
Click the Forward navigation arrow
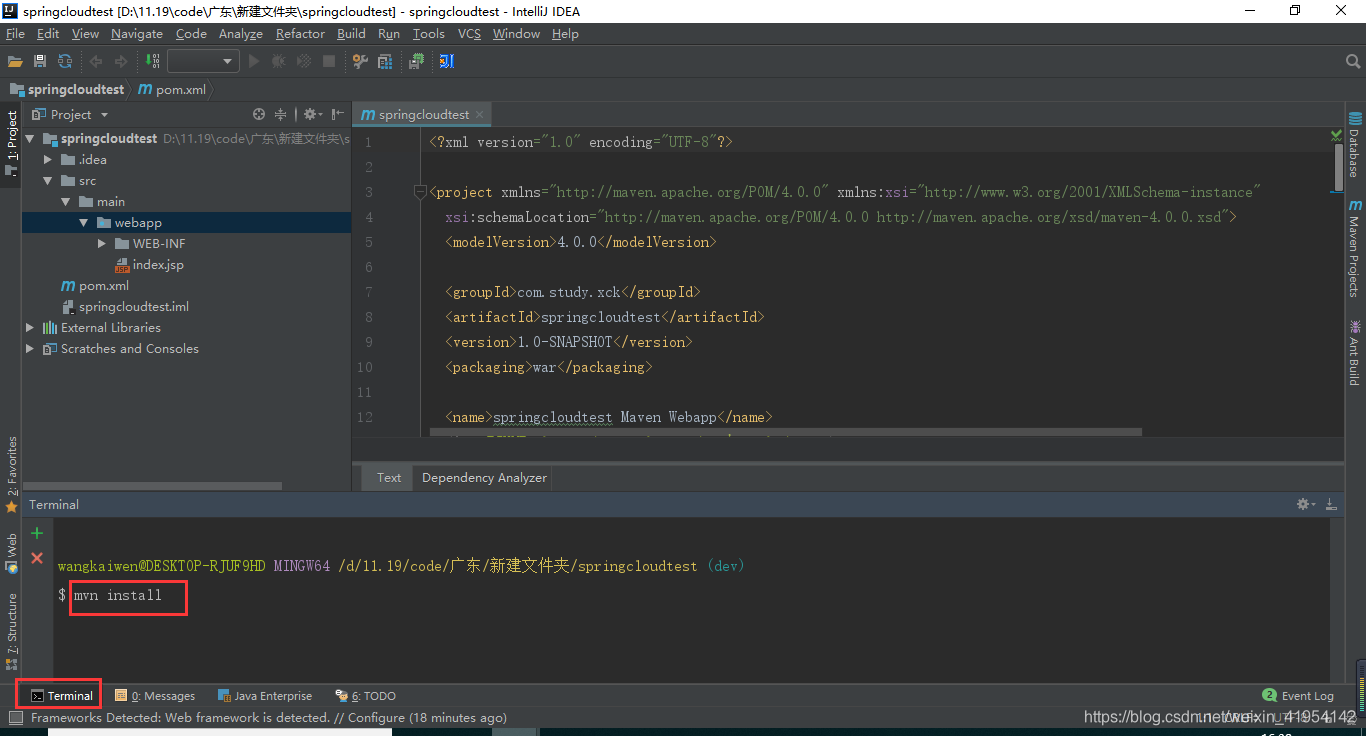point(121,62)
